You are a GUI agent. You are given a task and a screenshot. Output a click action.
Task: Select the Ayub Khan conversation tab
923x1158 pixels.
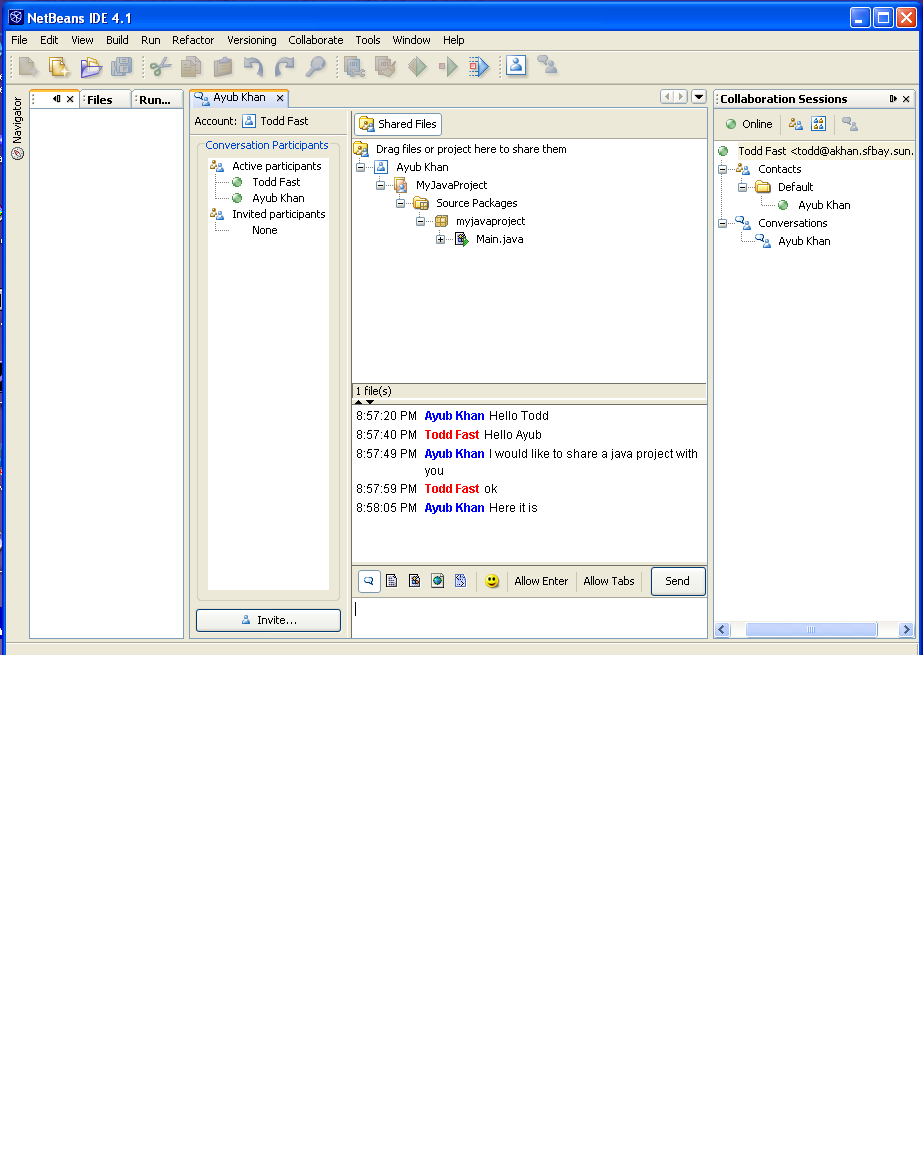[239, 97]
